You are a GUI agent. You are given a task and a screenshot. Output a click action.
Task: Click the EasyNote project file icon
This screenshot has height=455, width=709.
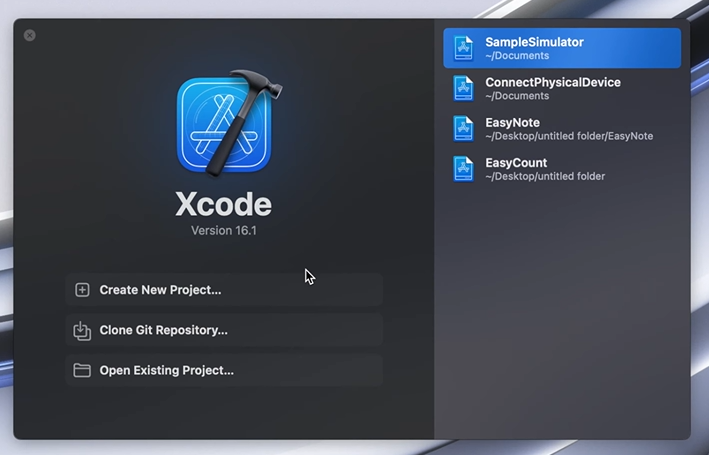pos(463,129)
